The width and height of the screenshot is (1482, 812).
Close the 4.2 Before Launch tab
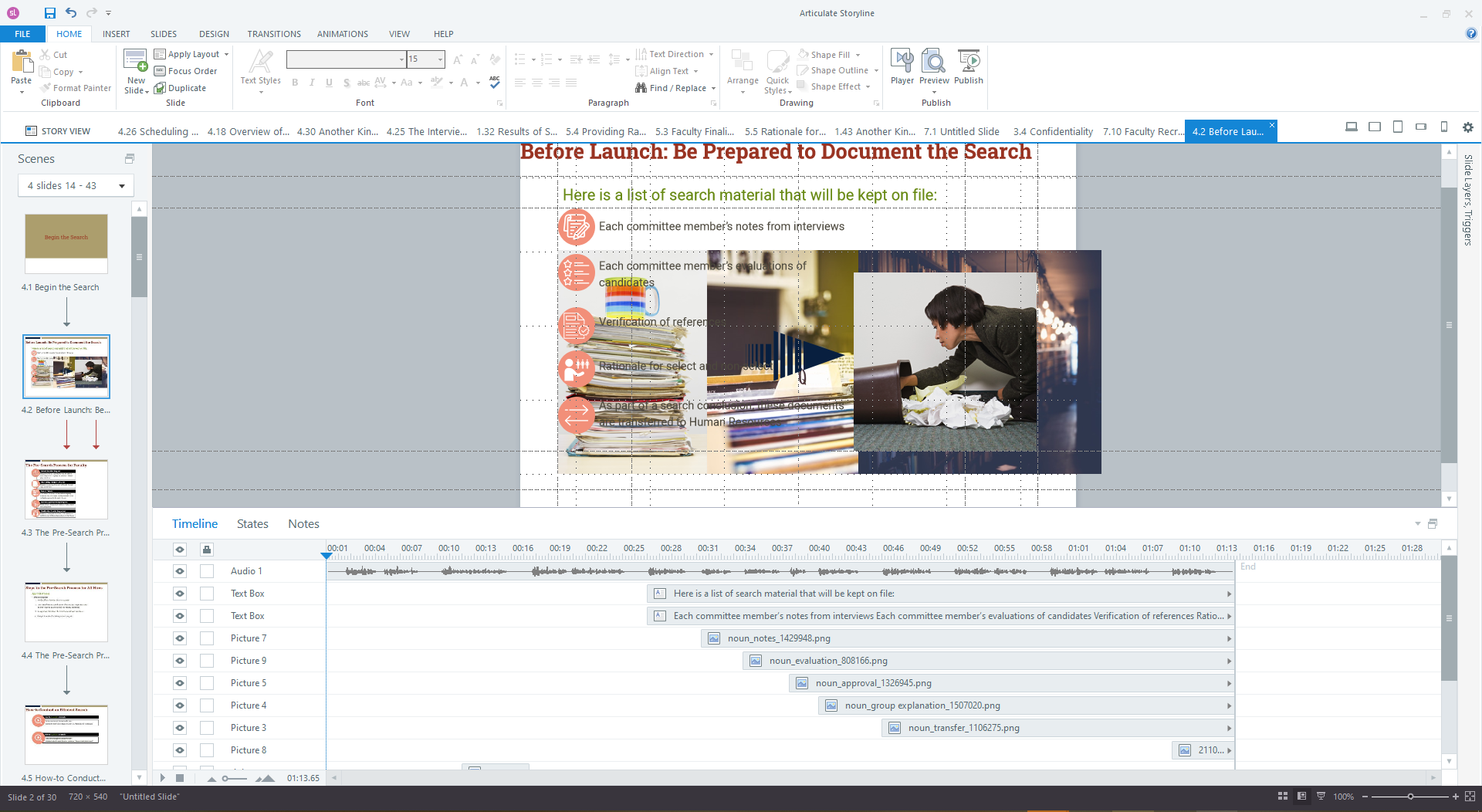(x=1272, y=124)
